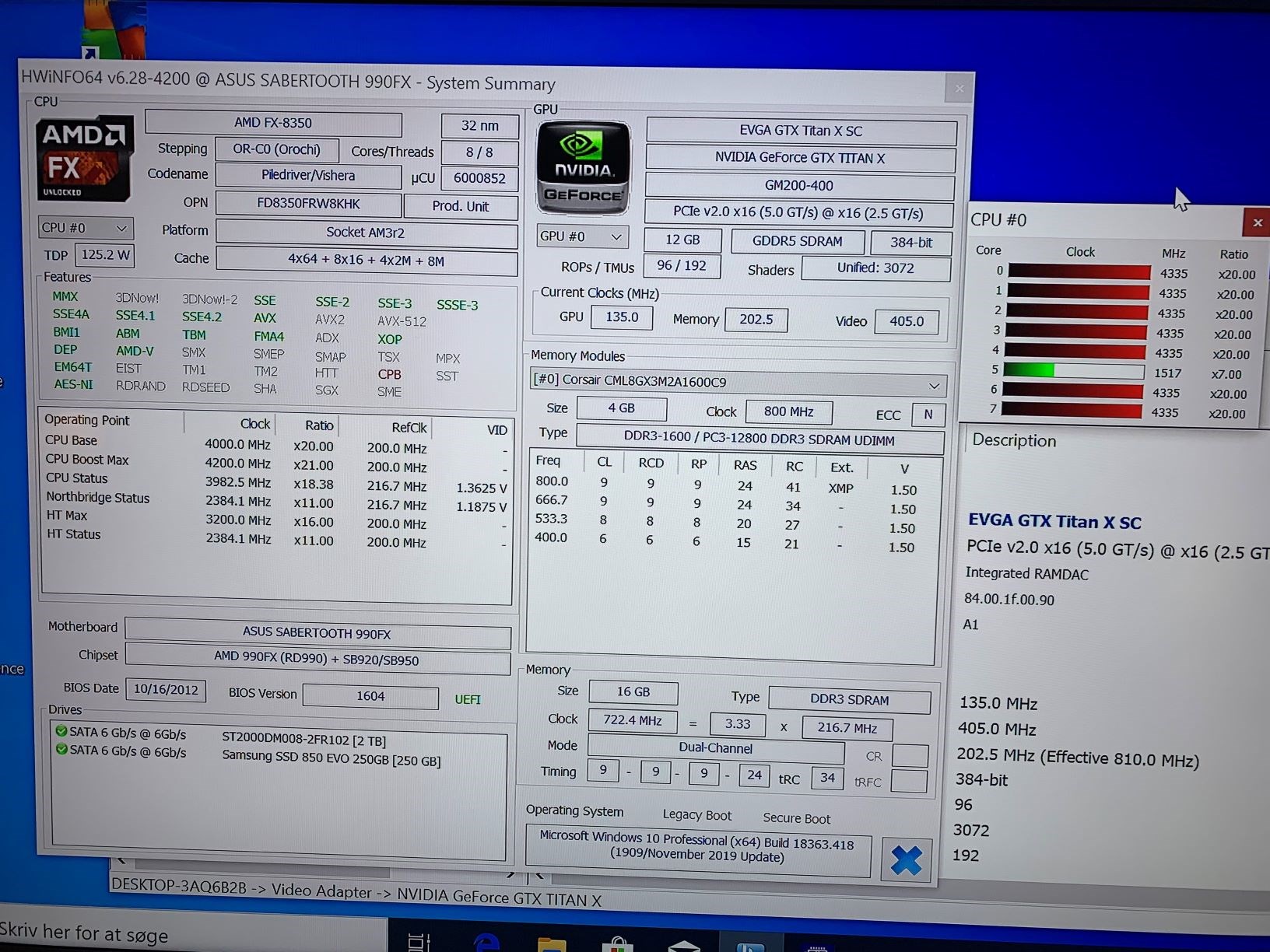Click the Prod. Unit button
Viewport: 1270px width, 952px height.
(461, 206)
